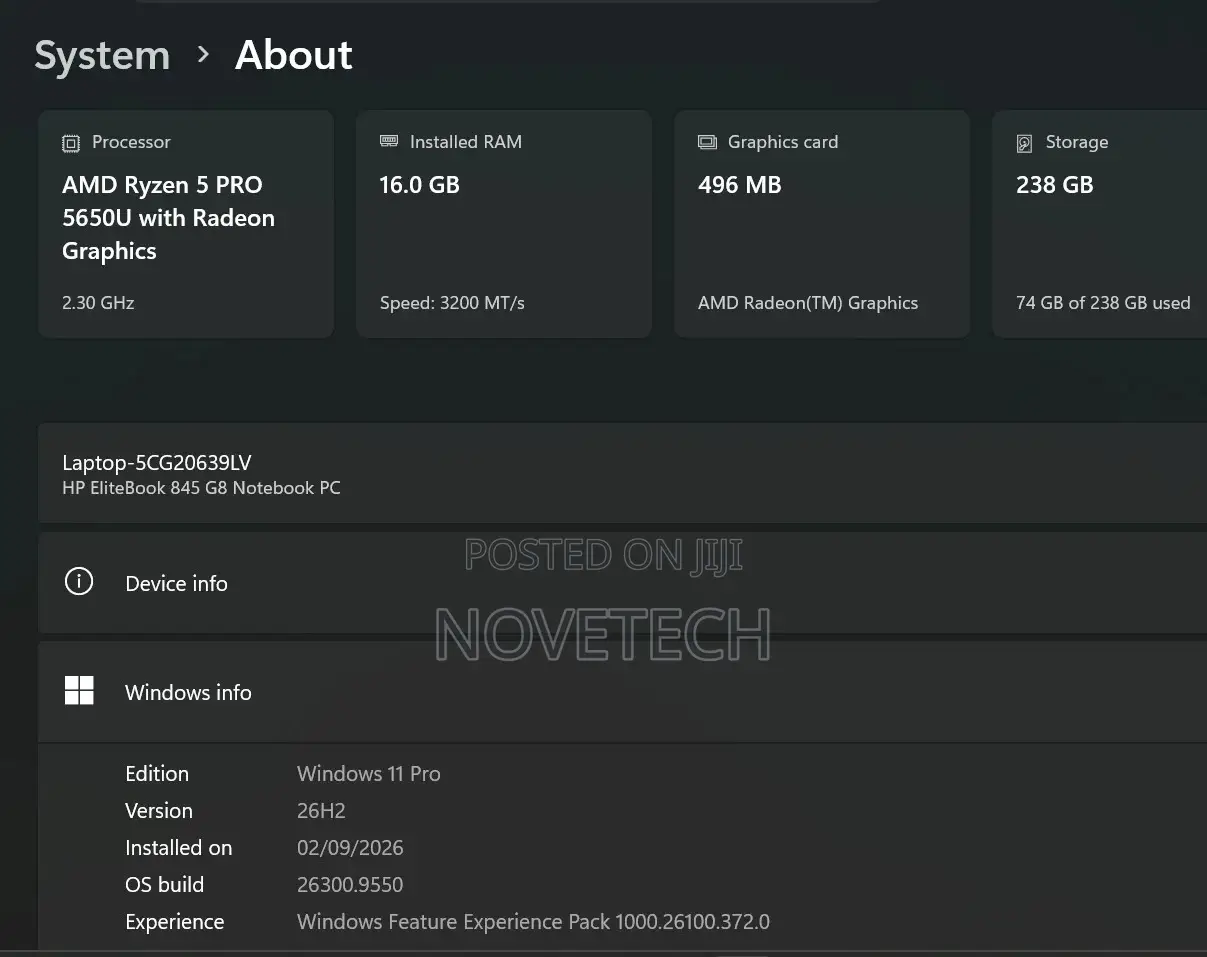This screenshot has height=957, width=1207.
Task: Click the "HP EliteBook 845 G8 Notebook PC" model text
Action: coord(201,488)
